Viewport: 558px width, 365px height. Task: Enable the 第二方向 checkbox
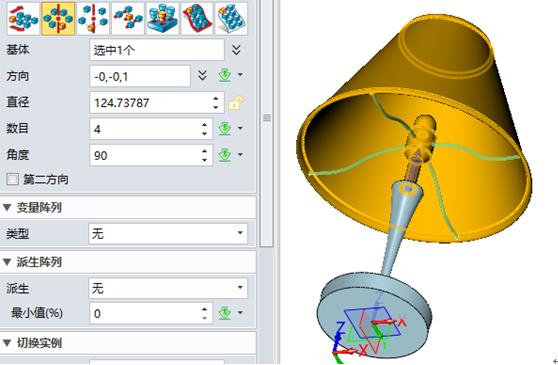(12, 179)
